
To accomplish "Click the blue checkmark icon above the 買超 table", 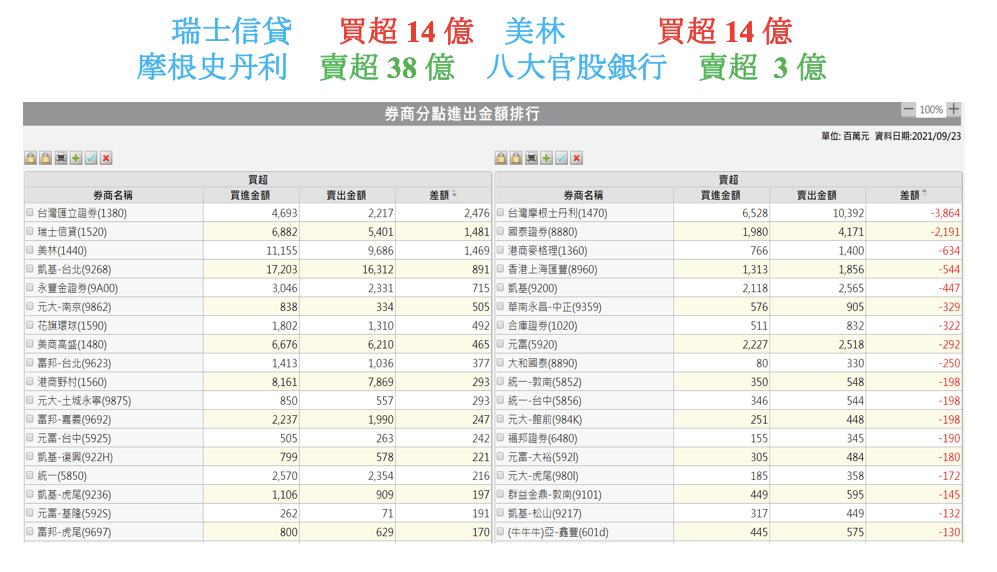I will pos(91,158).
